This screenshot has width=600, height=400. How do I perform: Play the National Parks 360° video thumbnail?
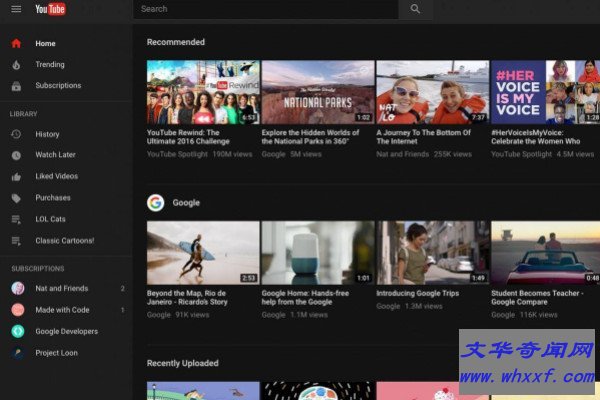click(317, 92)
